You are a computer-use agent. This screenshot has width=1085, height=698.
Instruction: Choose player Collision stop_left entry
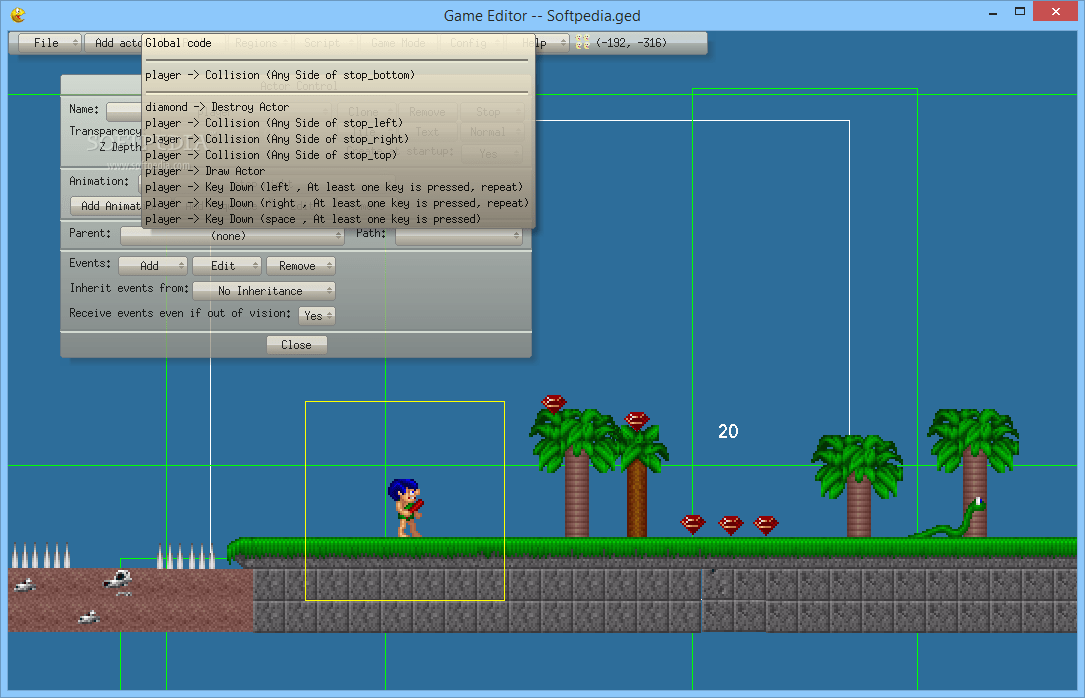point(273,123)
